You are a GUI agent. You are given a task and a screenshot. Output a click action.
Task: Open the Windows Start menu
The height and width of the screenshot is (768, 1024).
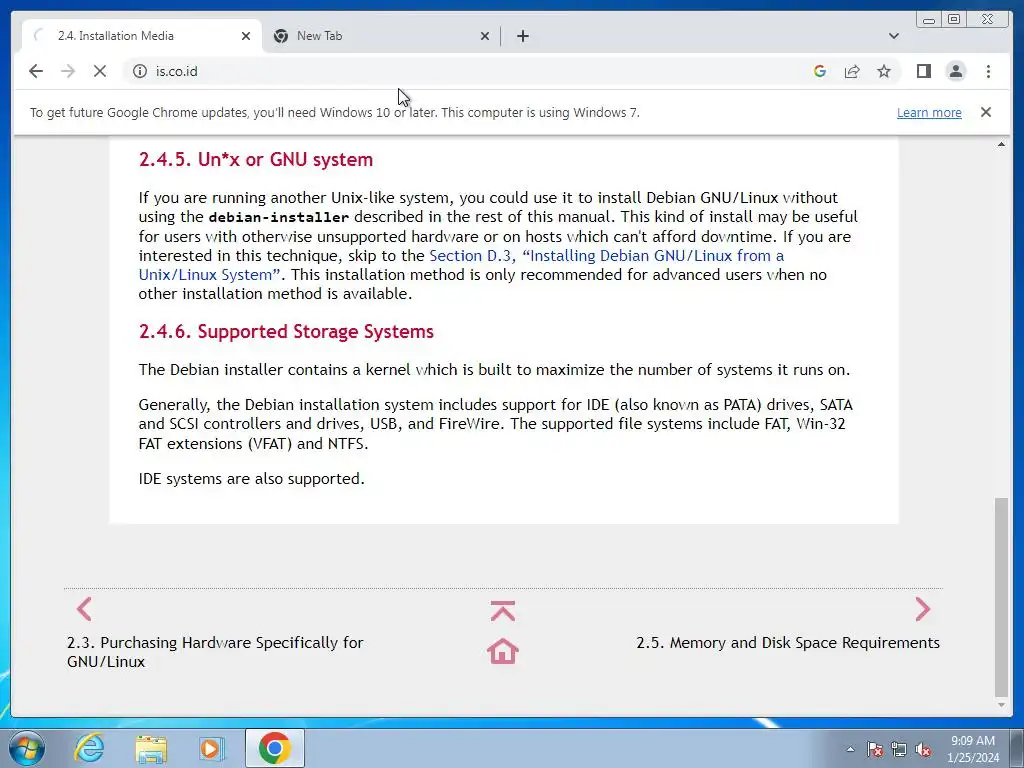point(27,748)
